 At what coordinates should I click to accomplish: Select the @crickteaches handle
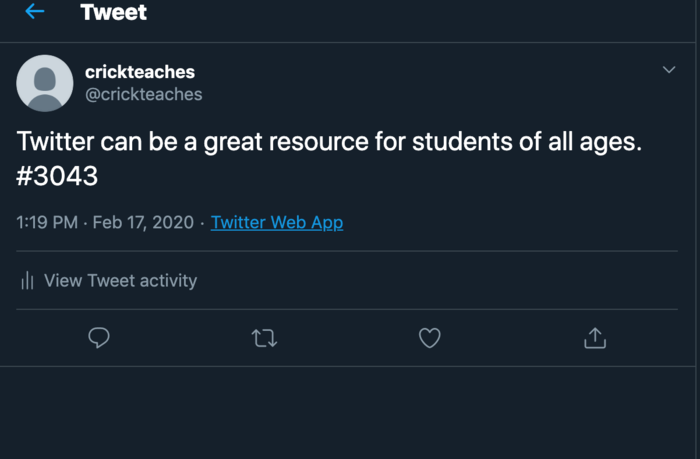(x=143, y=94)
